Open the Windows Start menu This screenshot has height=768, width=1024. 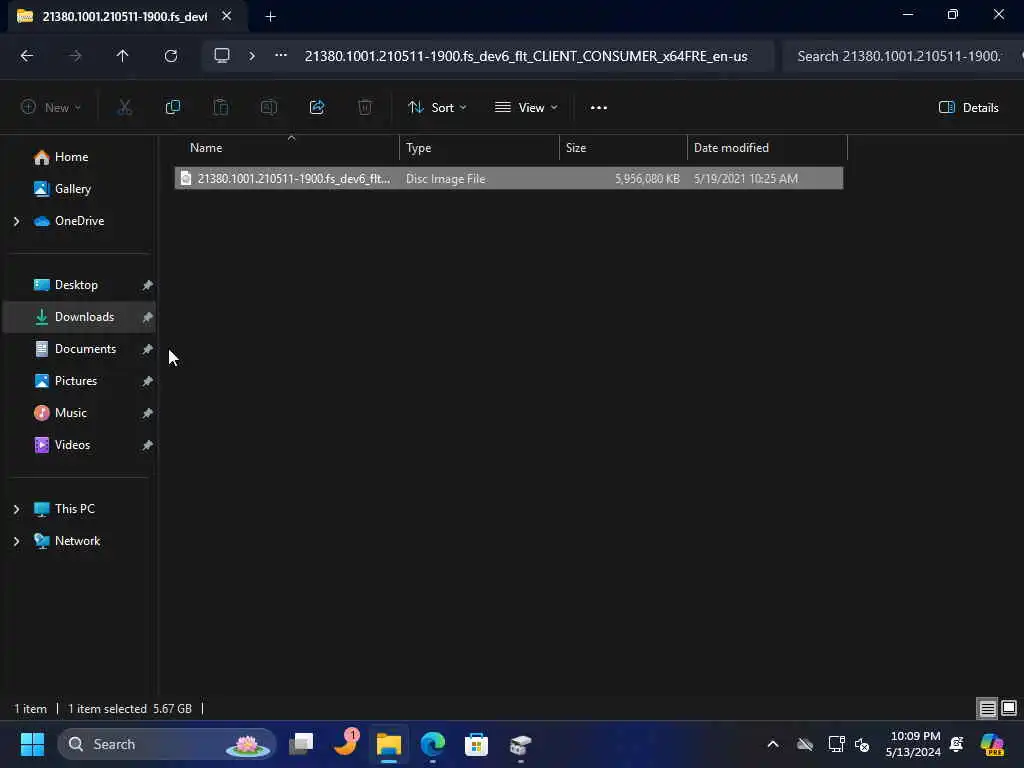pyautogui.click(x=32, y=744)
